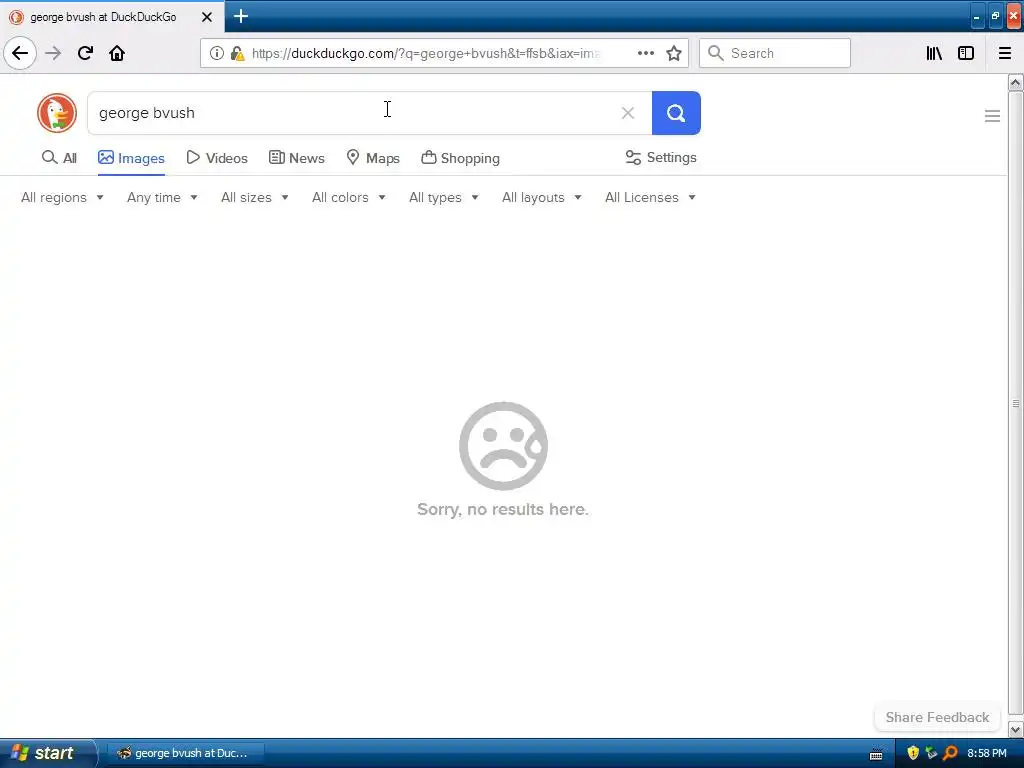This screenshot has height=768, width=1024.
Task: Select the Images tab
Action: [x=131, y=157]
